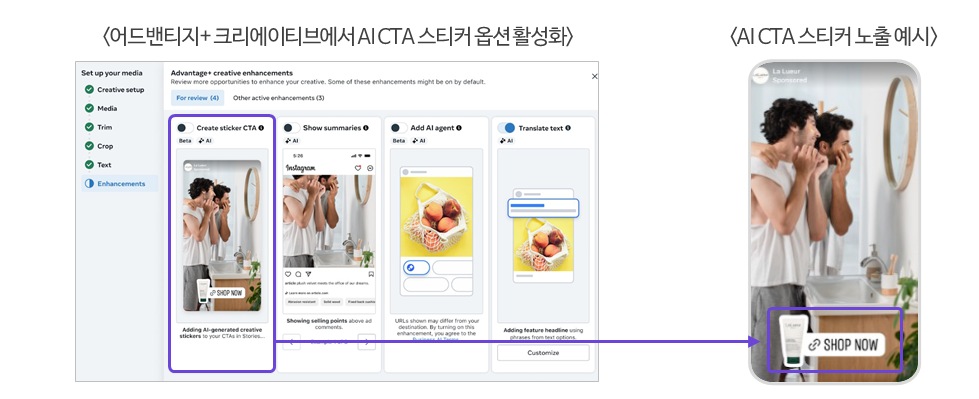Click the Beta tag on Add AI agent
Image resolution: width=979 pixels, height=399 pixels.
(400, 141)
